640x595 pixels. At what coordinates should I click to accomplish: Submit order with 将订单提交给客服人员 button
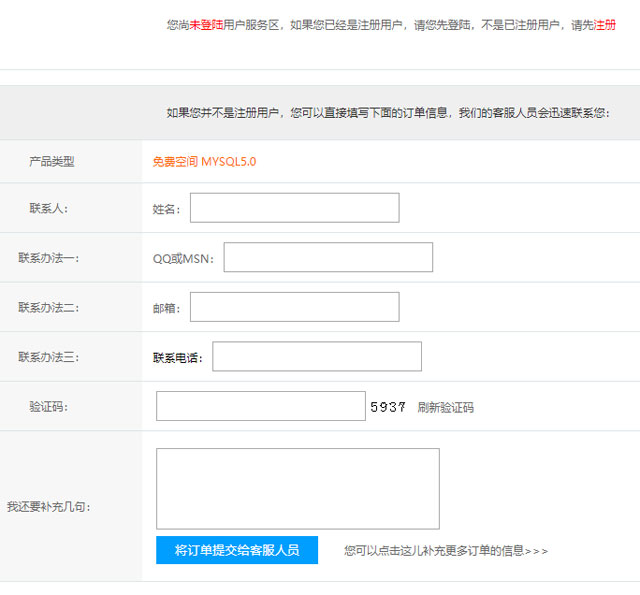tap(237, 550)
